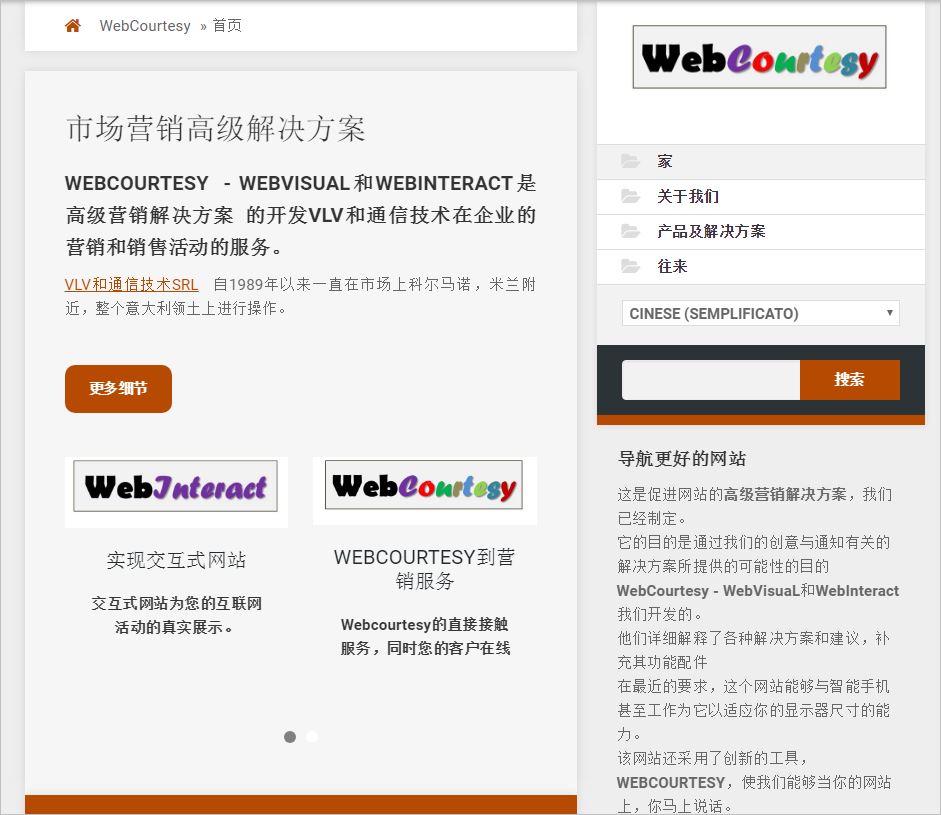Screen dimensions: 941x815
Task: Open the WebCourtesy breadcrumb link
Action: pyautogui.click(x=145, y=26)
